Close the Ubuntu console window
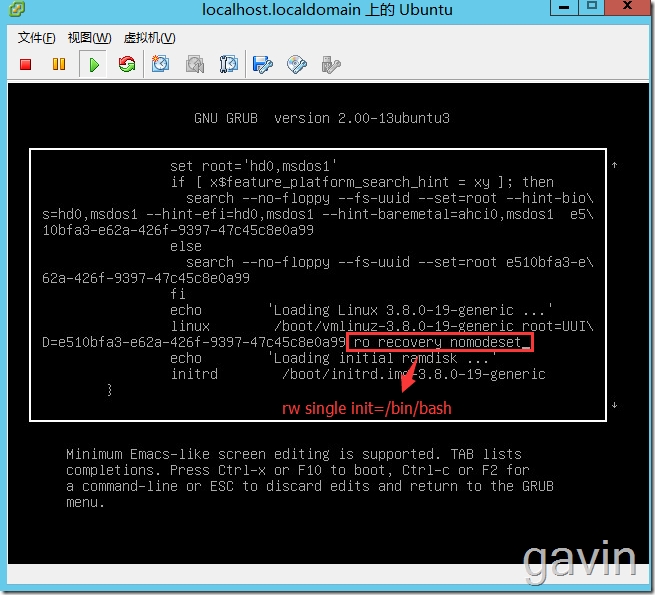 [x=628, y=7]
